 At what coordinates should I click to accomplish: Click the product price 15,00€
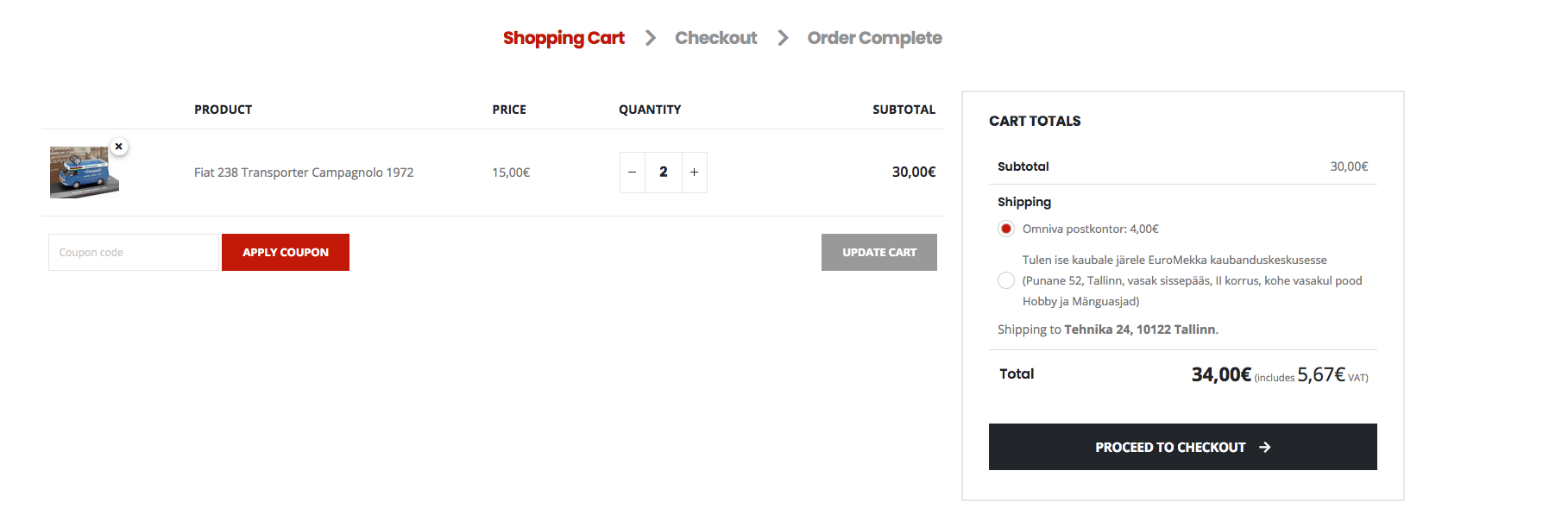[x=511, y=173]
